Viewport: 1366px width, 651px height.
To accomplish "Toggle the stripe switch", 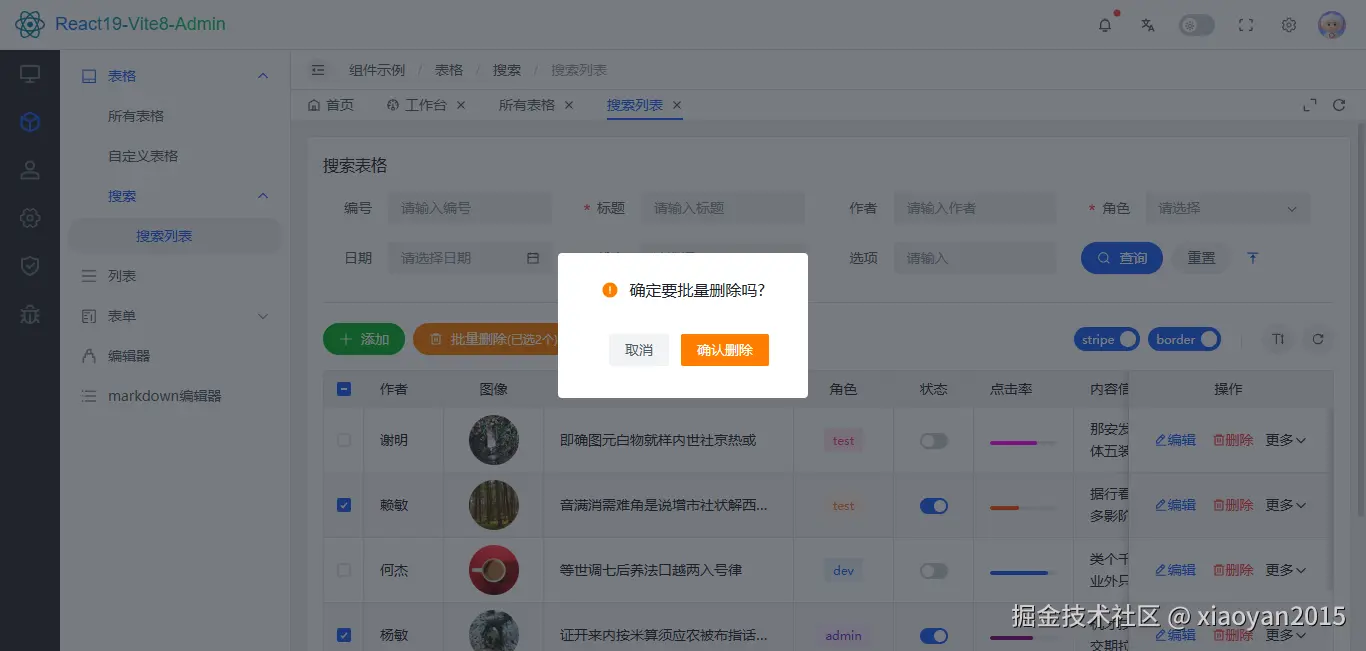I will tap(1107, 339).
